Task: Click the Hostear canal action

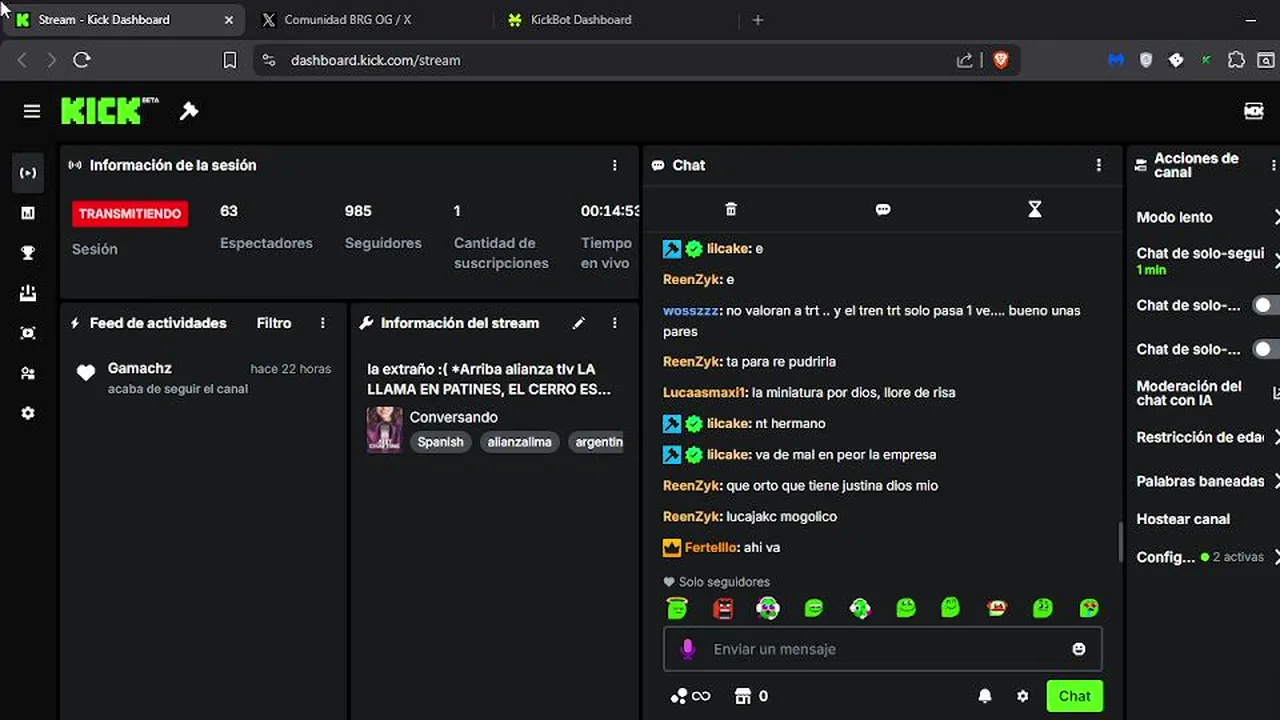Action: 1183,519
